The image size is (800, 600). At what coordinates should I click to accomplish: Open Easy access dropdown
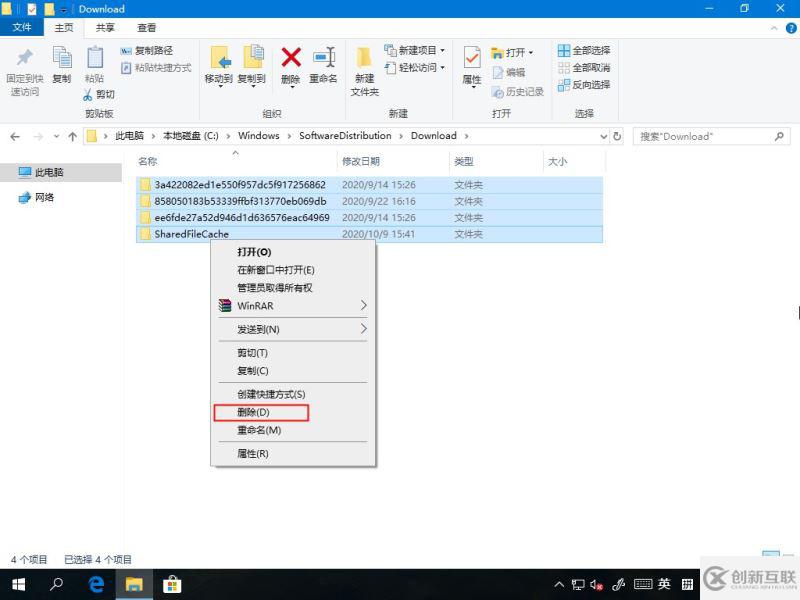tap(414, 67)
